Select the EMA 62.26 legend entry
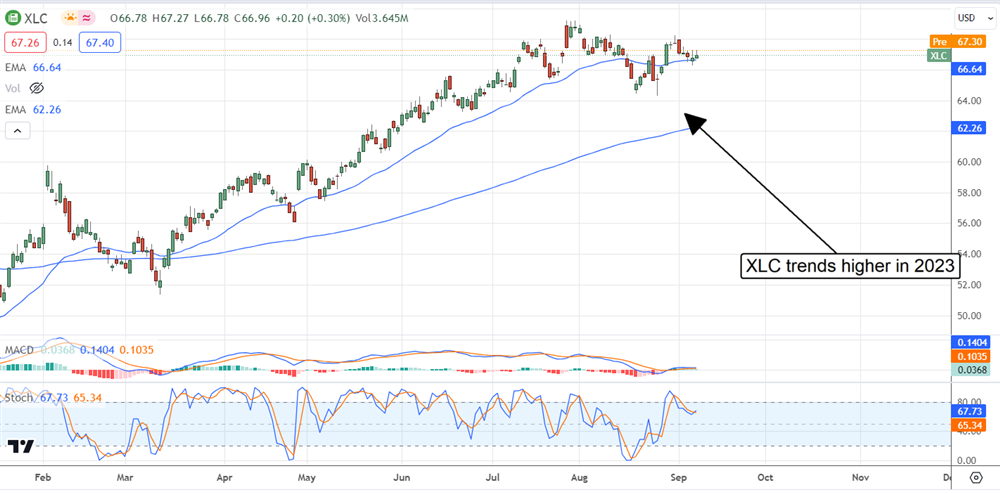The width and height of the screenshot is (1000, 494). pos(34,110)
